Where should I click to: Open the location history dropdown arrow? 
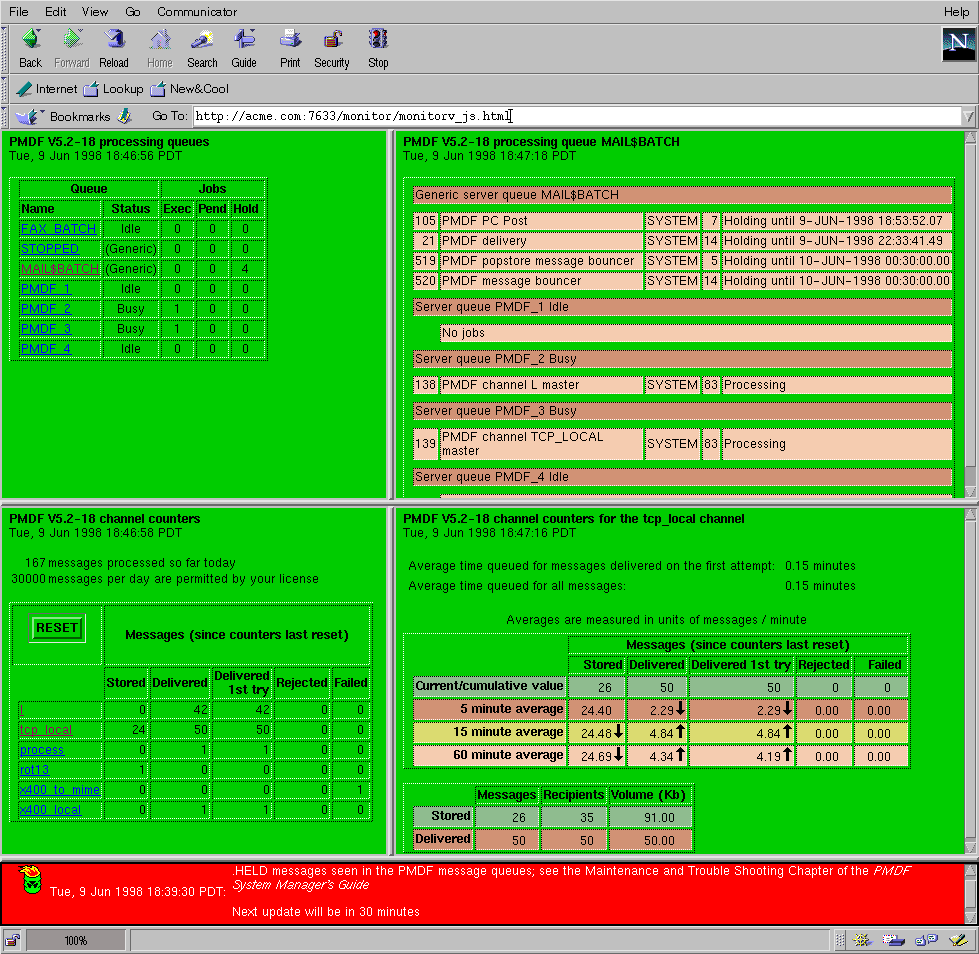(x=968, y=116)
